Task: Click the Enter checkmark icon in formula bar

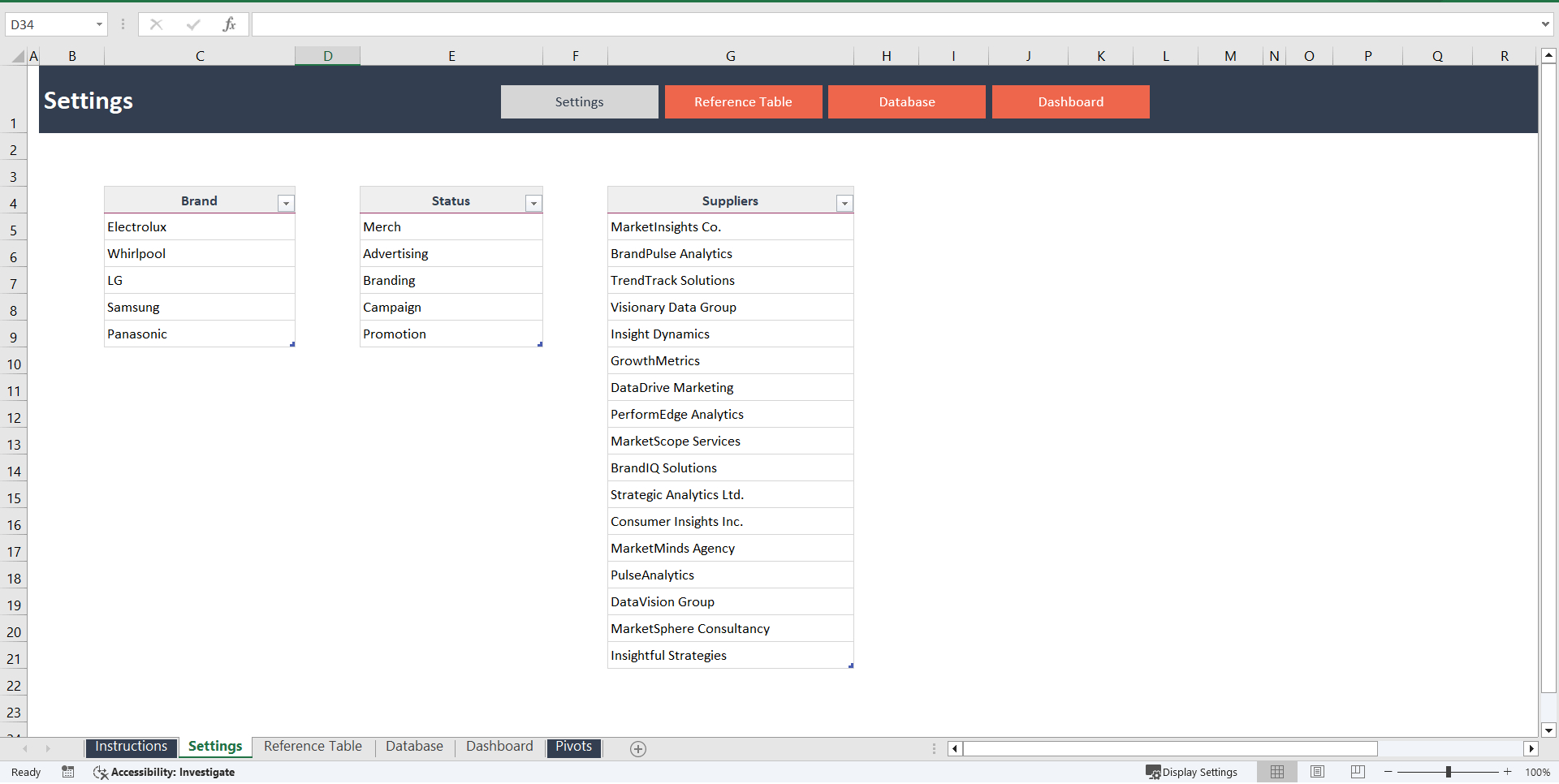Action: pos(192,24)
